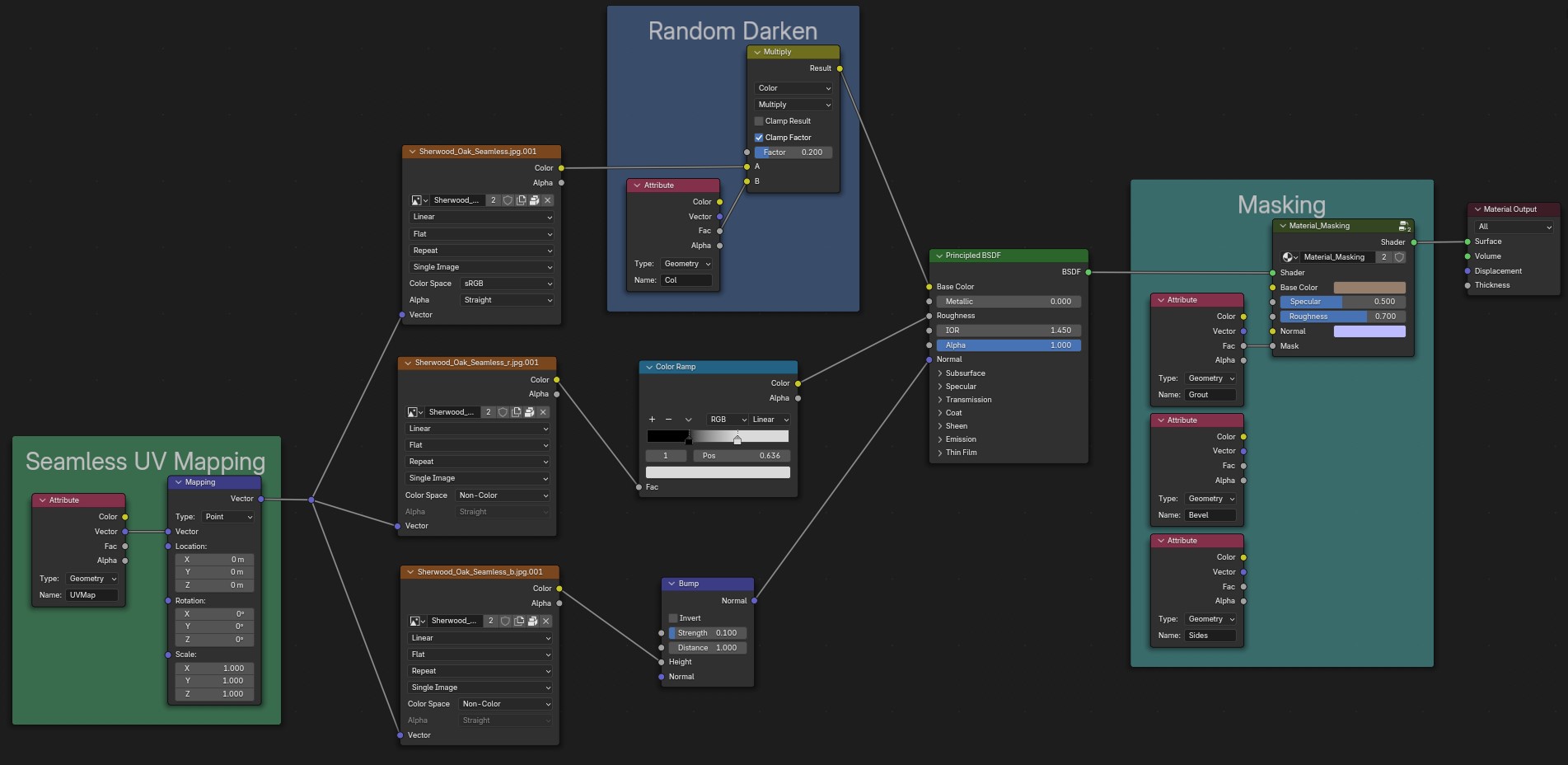1568x765 pixels.
Task: Open image in Sherwood_Oak_Seamless_b.jpg.001 node
Action: tap(532, 621)
